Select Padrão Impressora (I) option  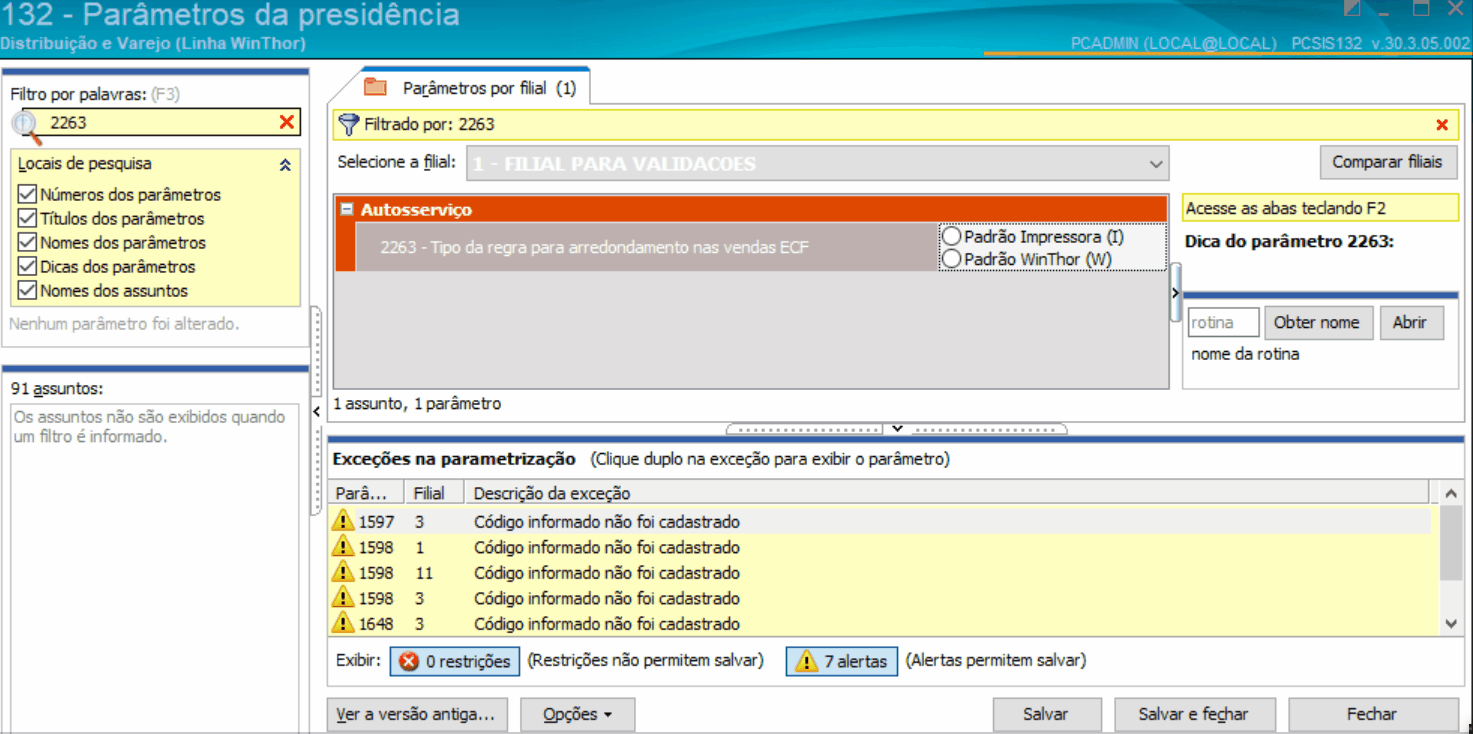tap(952, 237)
